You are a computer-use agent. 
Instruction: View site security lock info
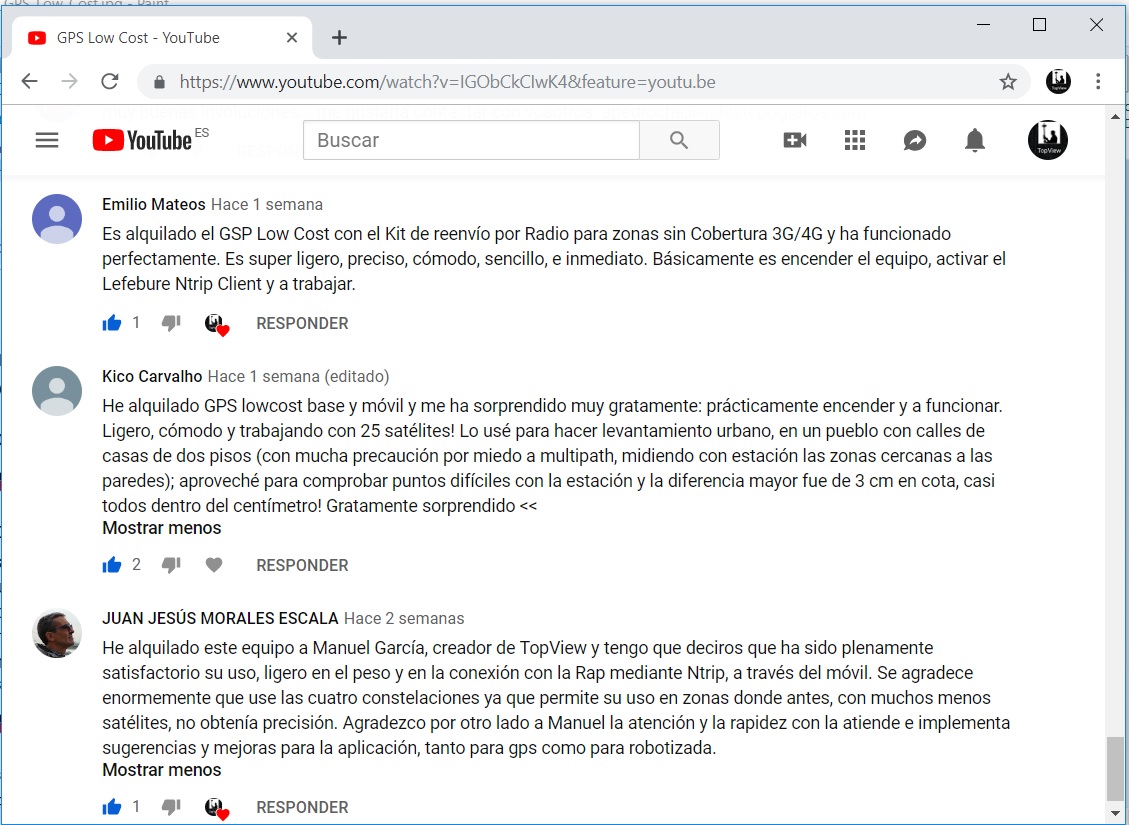(x=160, y=82)
